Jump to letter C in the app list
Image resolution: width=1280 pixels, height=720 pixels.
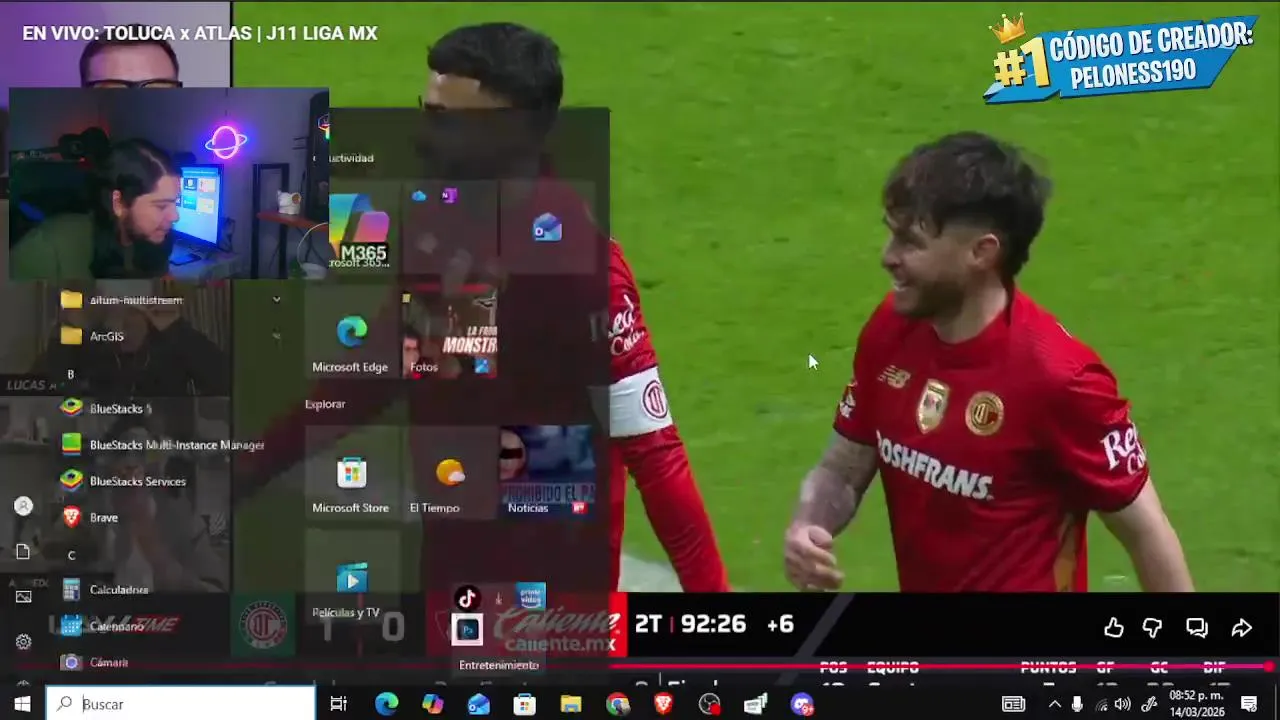[x=71, y=555]
